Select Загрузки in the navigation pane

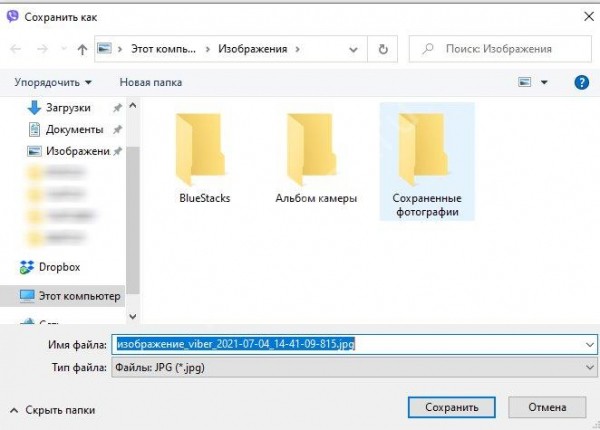pyautogui.click(x=68, y=108)
